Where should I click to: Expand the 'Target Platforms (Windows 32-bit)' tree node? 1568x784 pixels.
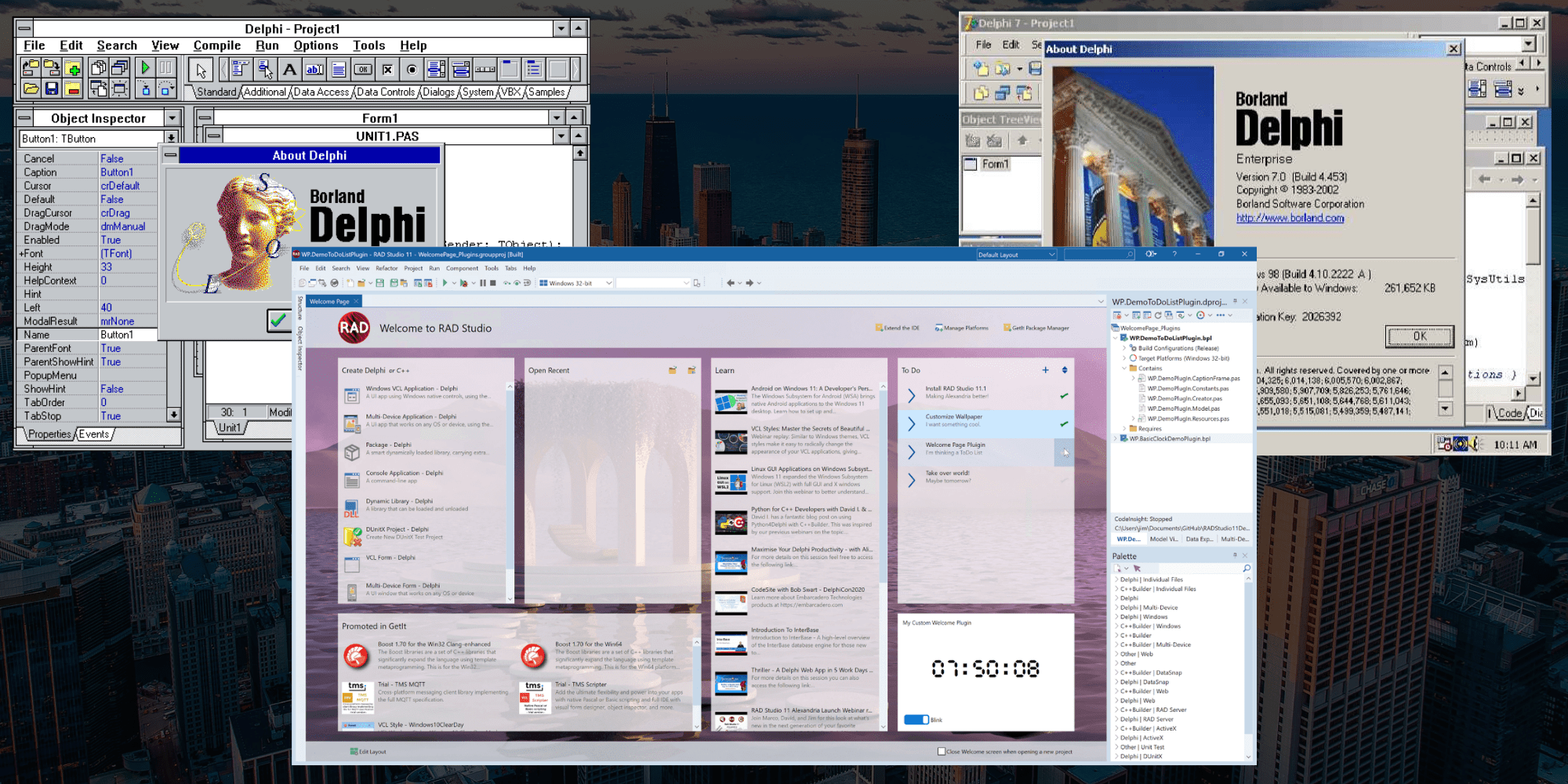coord(1124,358)
